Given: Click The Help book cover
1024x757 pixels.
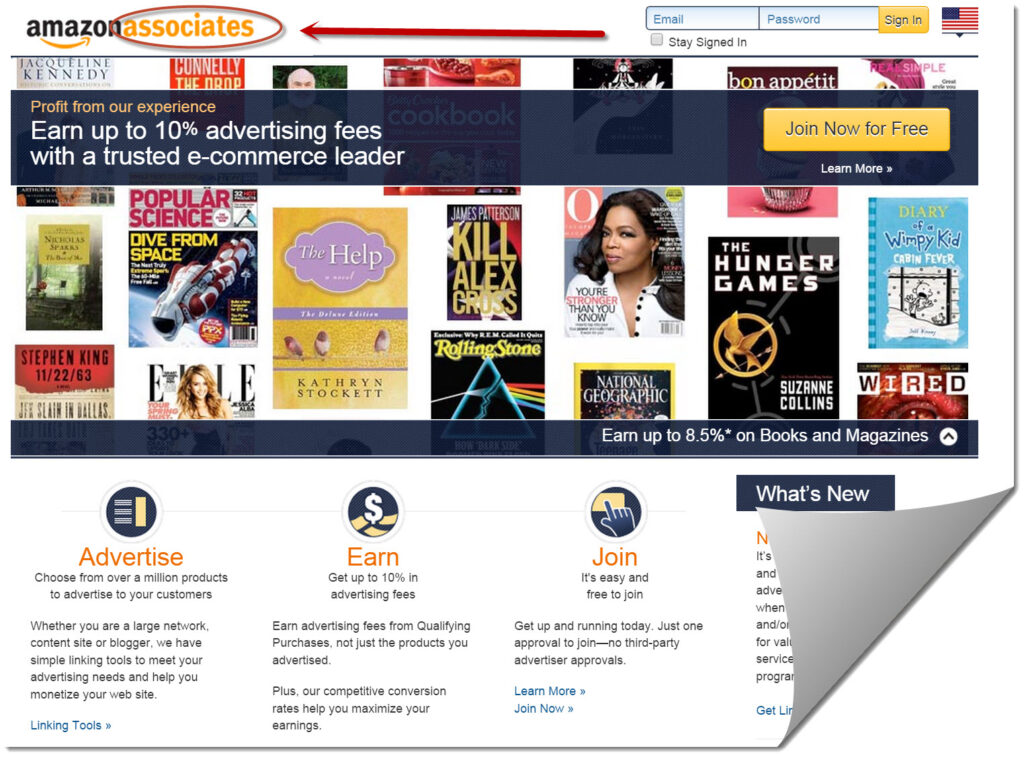Looking at the screenshot, I should pyautogui.click(x=340, y=308).
